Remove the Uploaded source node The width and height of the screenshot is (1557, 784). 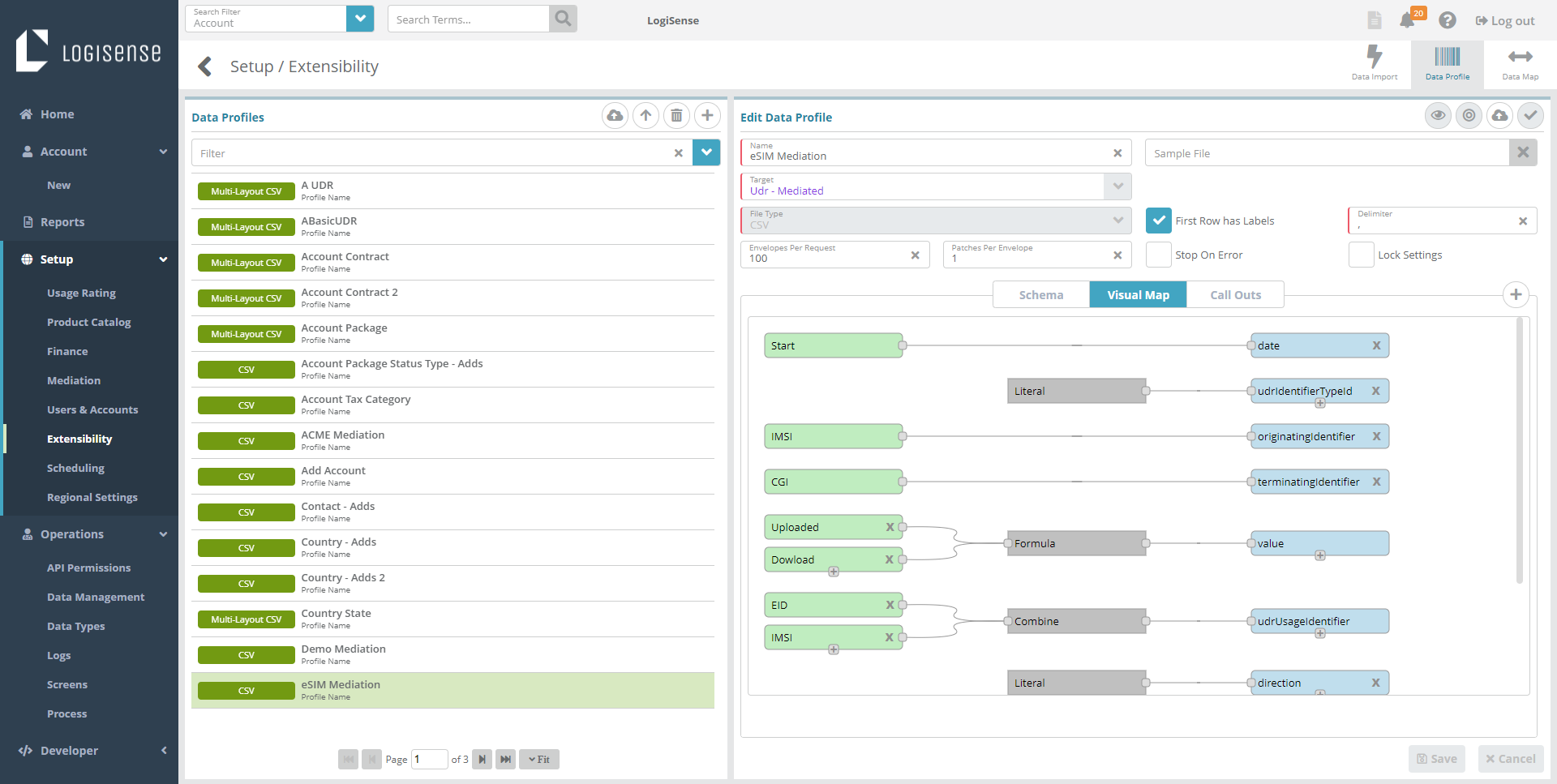tap(890, 527)
